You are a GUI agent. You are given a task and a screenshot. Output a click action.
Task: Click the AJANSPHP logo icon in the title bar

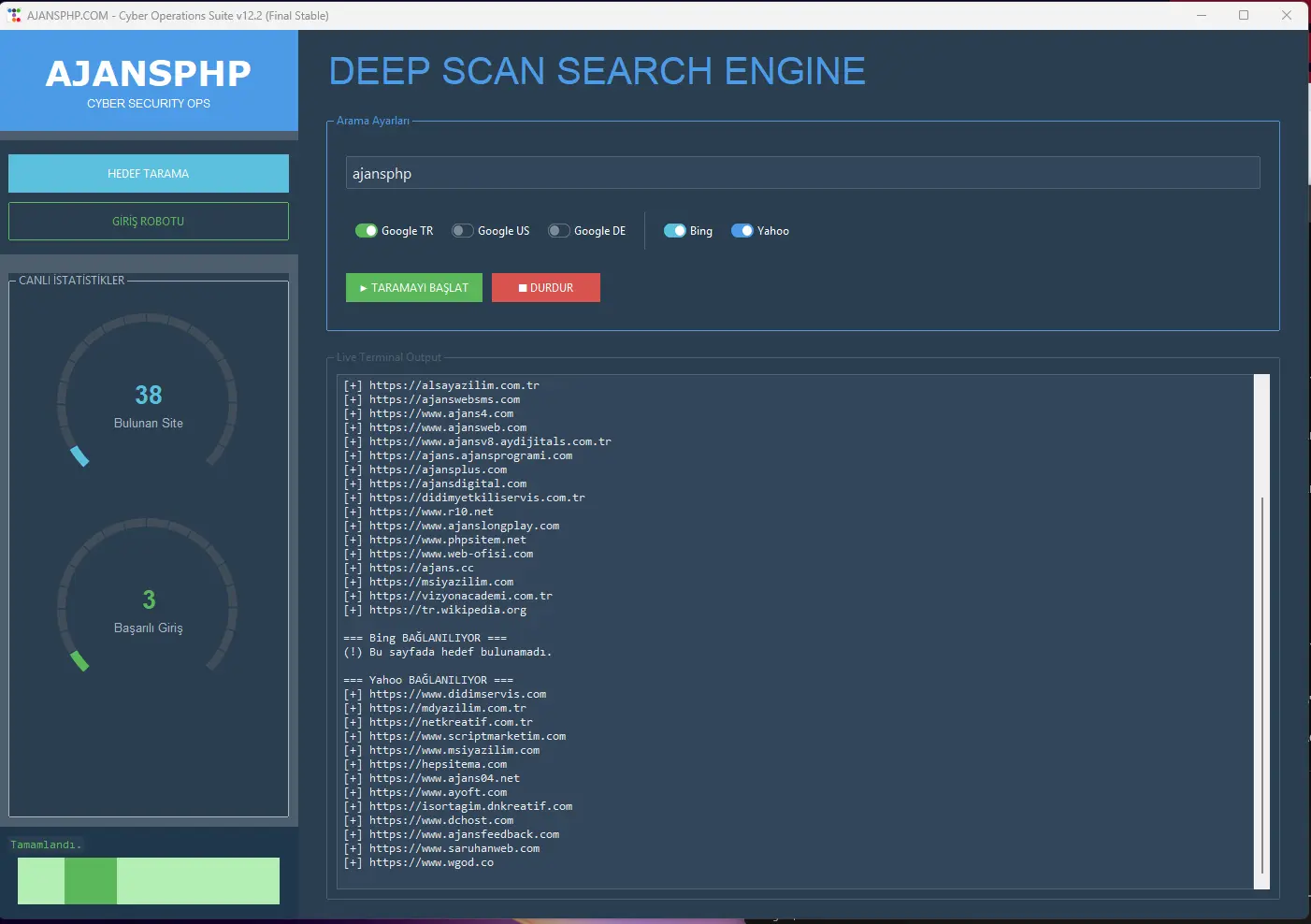pyautogui.click(x=13, y=15)
